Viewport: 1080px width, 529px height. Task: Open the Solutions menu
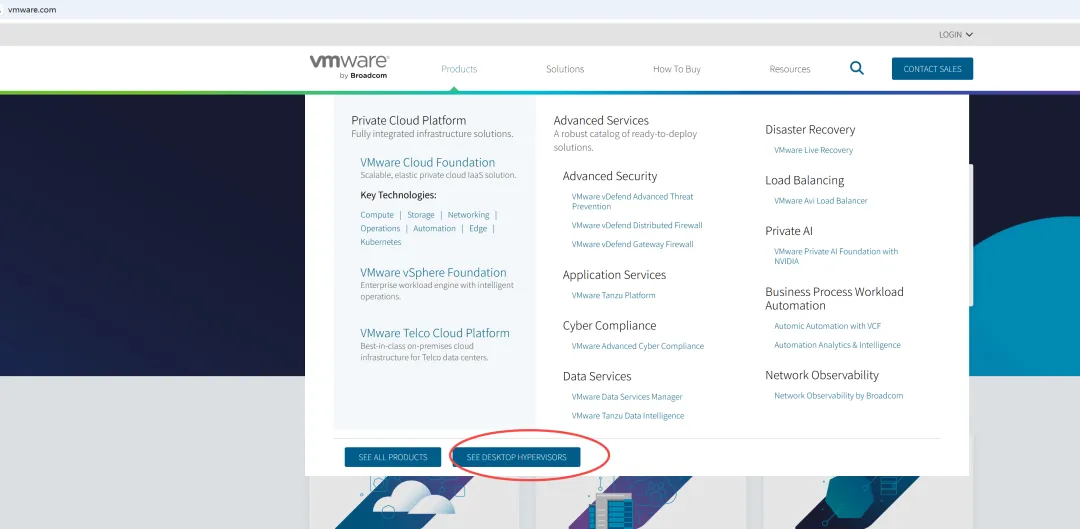tap(565, 69)
